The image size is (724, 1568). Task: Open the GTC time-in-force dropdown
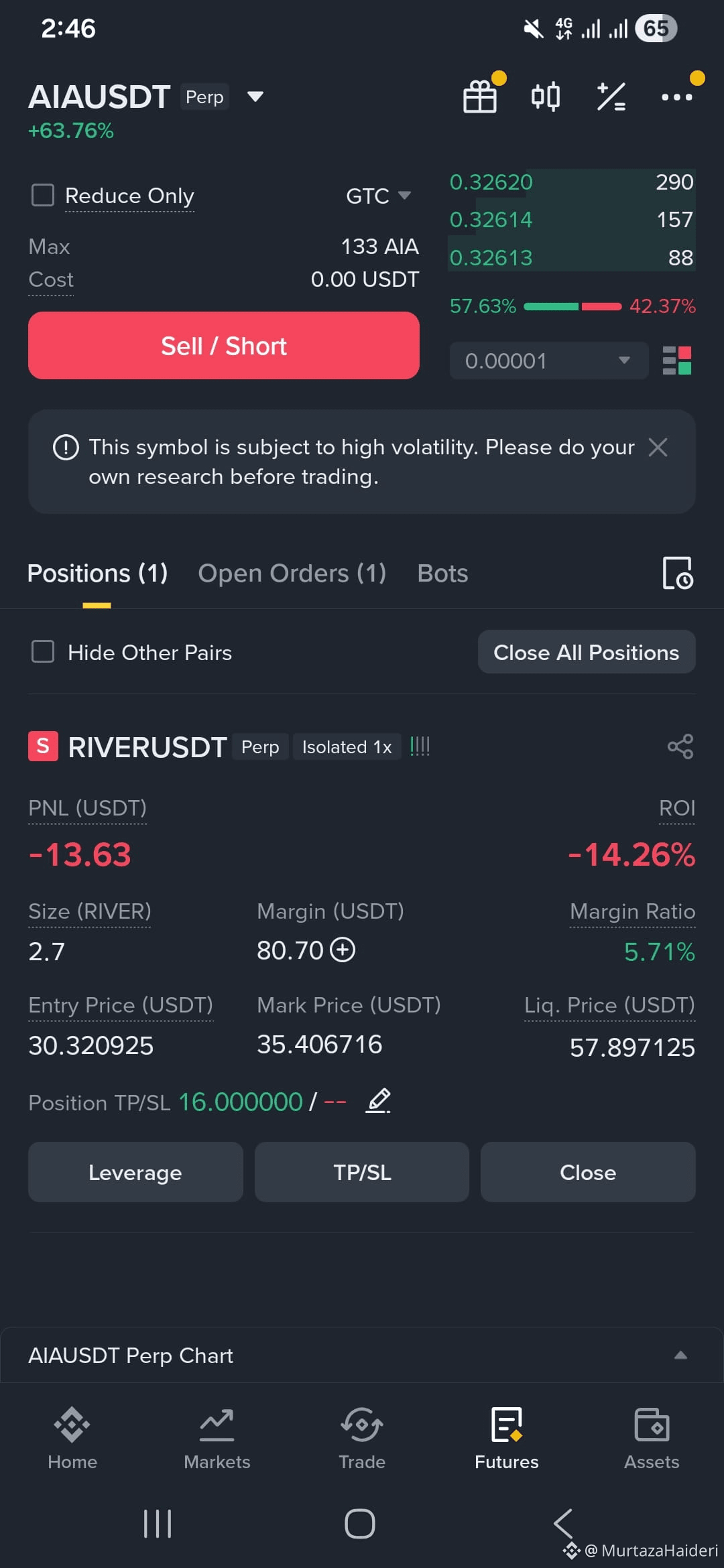click(x=378, y=196)
